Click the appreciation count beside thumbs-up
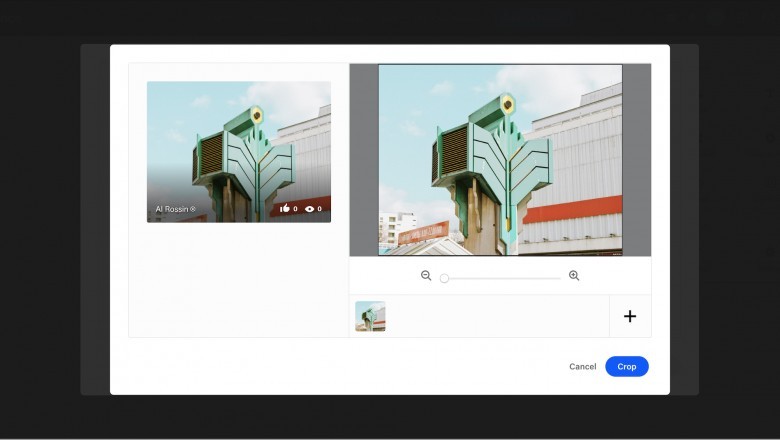 (x=295, y=209)
